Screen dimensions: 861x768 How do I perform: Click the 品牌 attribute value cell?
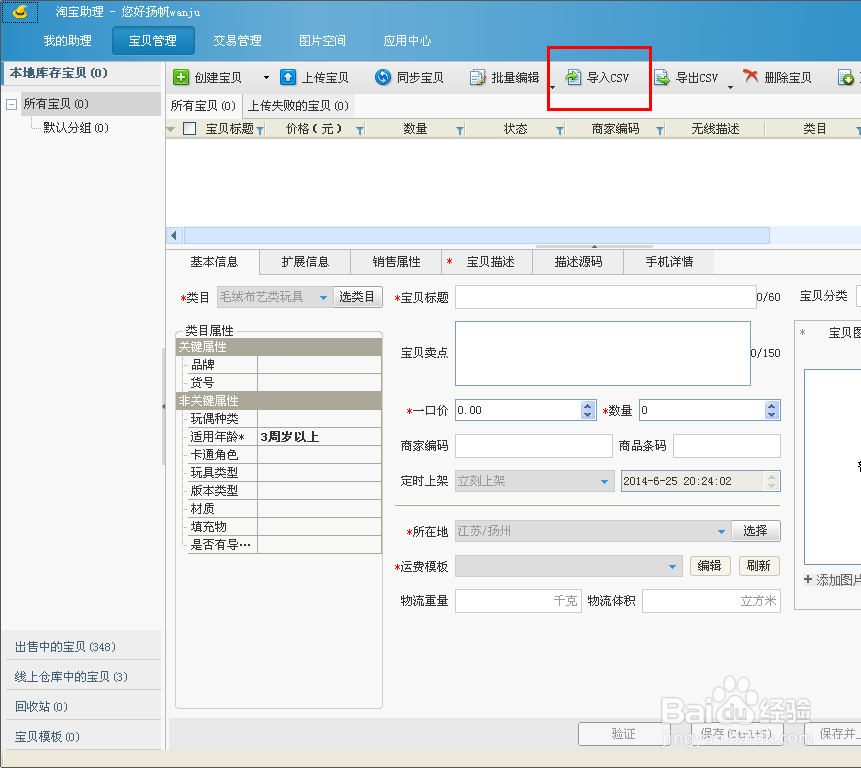(x=319, y=365)
